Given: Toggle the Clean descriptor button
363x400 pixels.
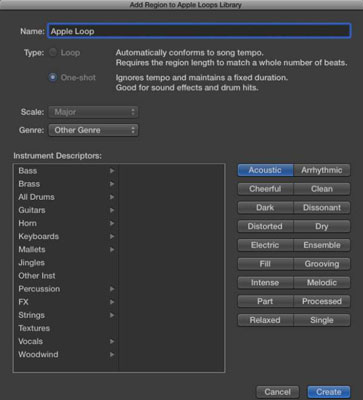Looking at the screenshot, I should pos(322,189).
